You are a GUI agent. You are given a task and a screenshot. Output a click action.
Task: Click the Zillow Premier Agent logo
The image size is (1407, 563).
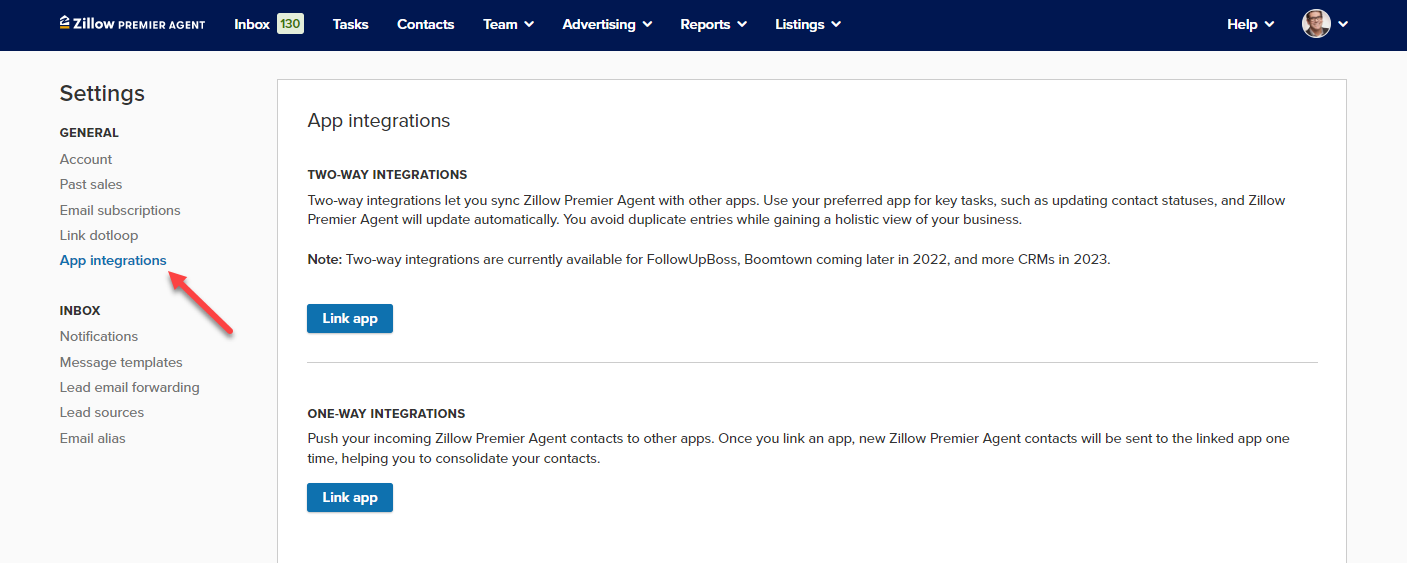pyautogui.click(x=132, y=24)
